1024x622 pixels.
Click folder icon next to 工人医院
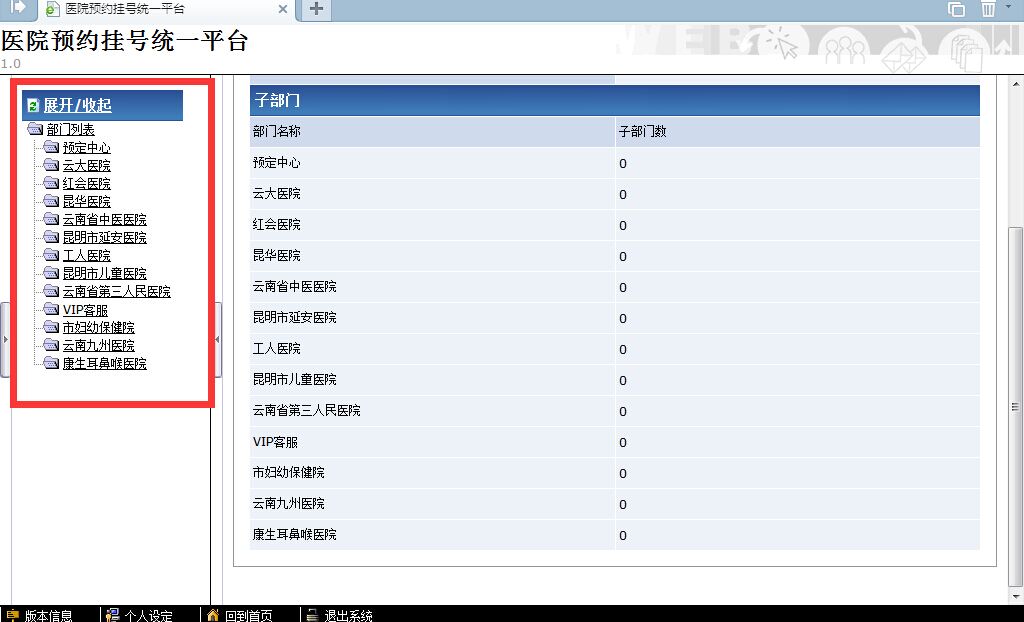coord(52,255)
